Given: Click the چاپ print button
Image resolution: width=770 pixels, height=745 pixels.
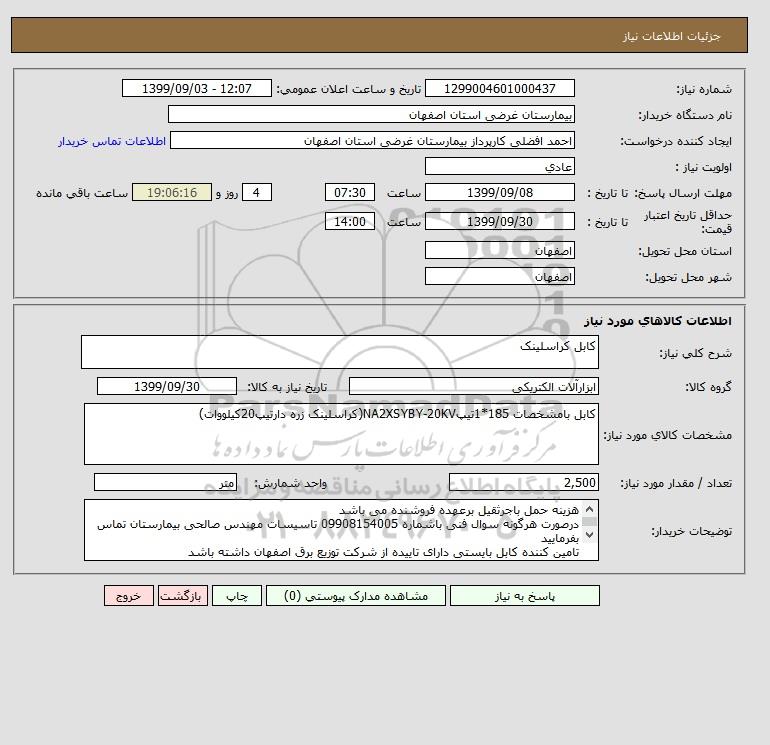Looking at the screenshot, I should pos(237,596).
